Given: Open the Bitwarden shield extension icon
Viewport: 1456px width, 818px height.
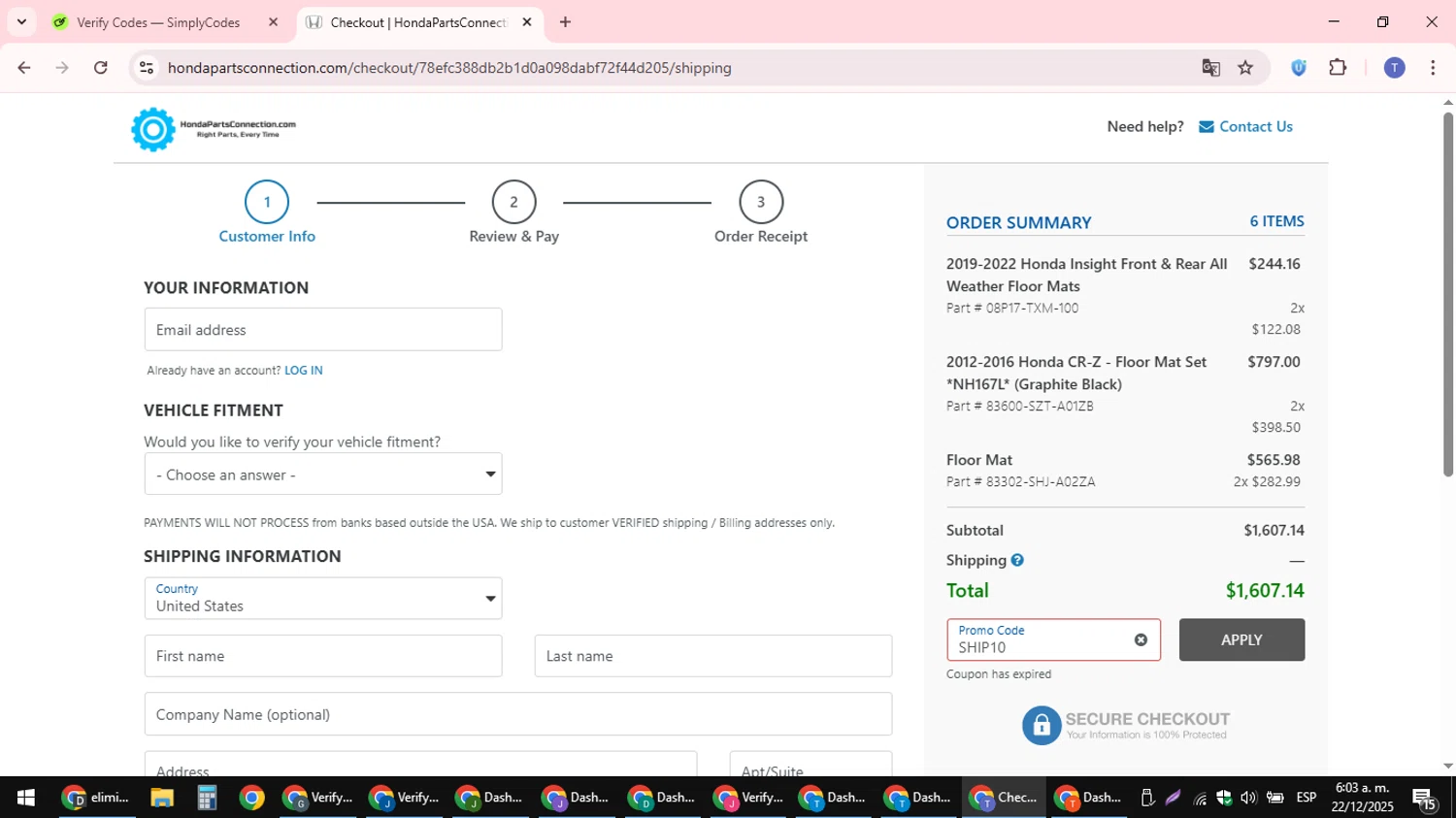Looking at the screenshot, I should pos(1299,68).
